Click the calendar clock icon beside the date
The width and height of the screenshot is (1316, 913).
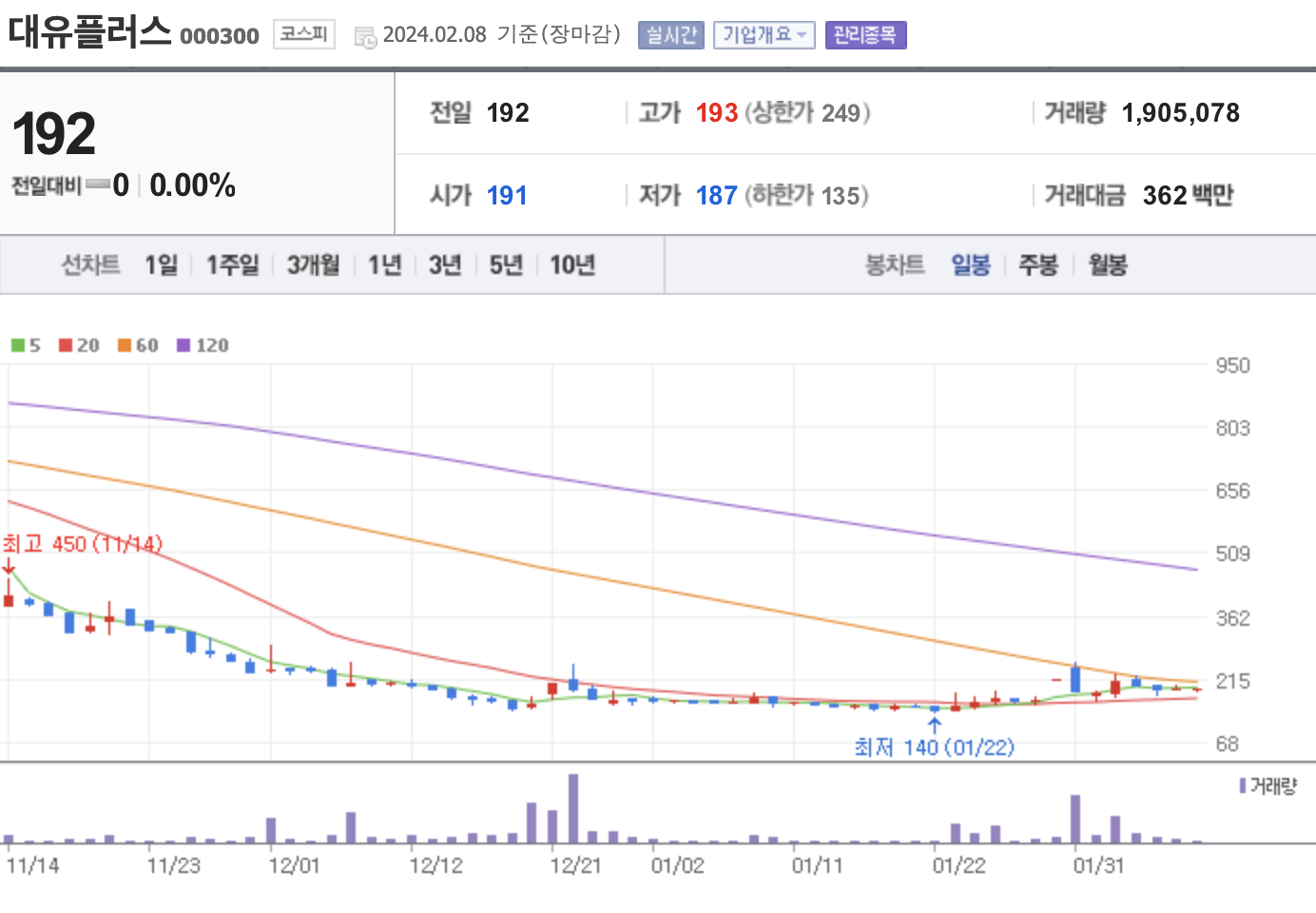pos(365,37)
